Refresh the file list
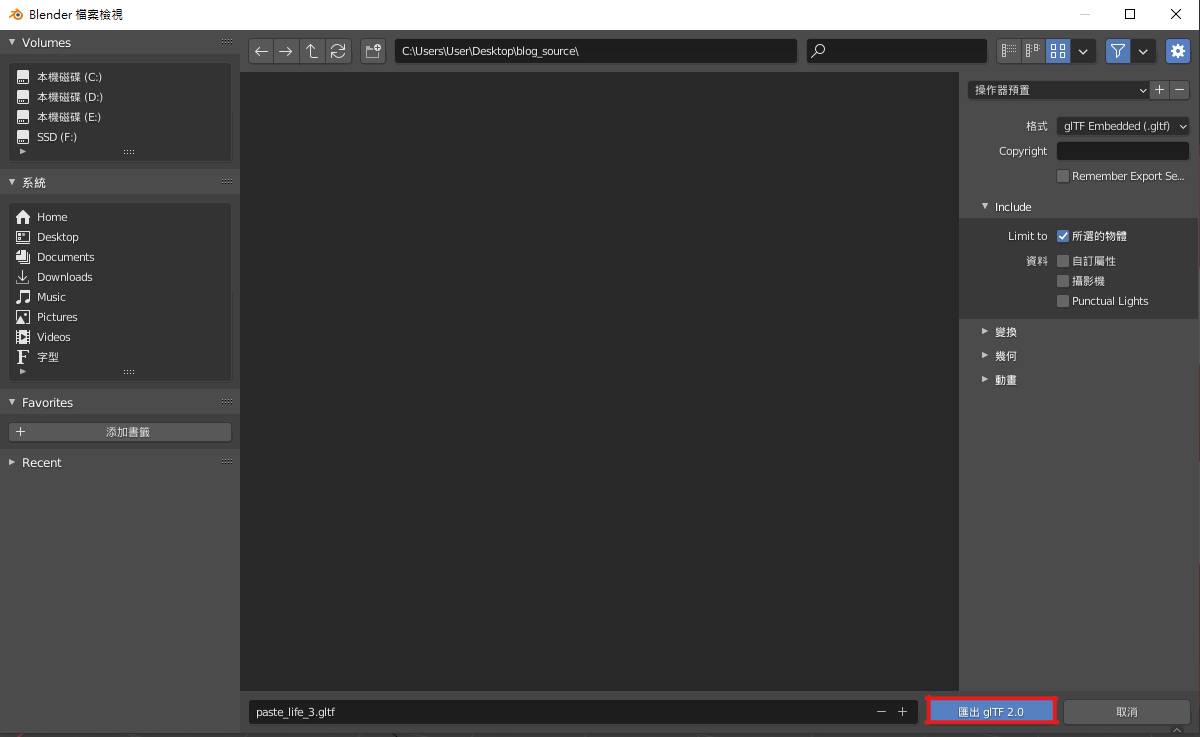1200x737 pixels. (338, 51)
